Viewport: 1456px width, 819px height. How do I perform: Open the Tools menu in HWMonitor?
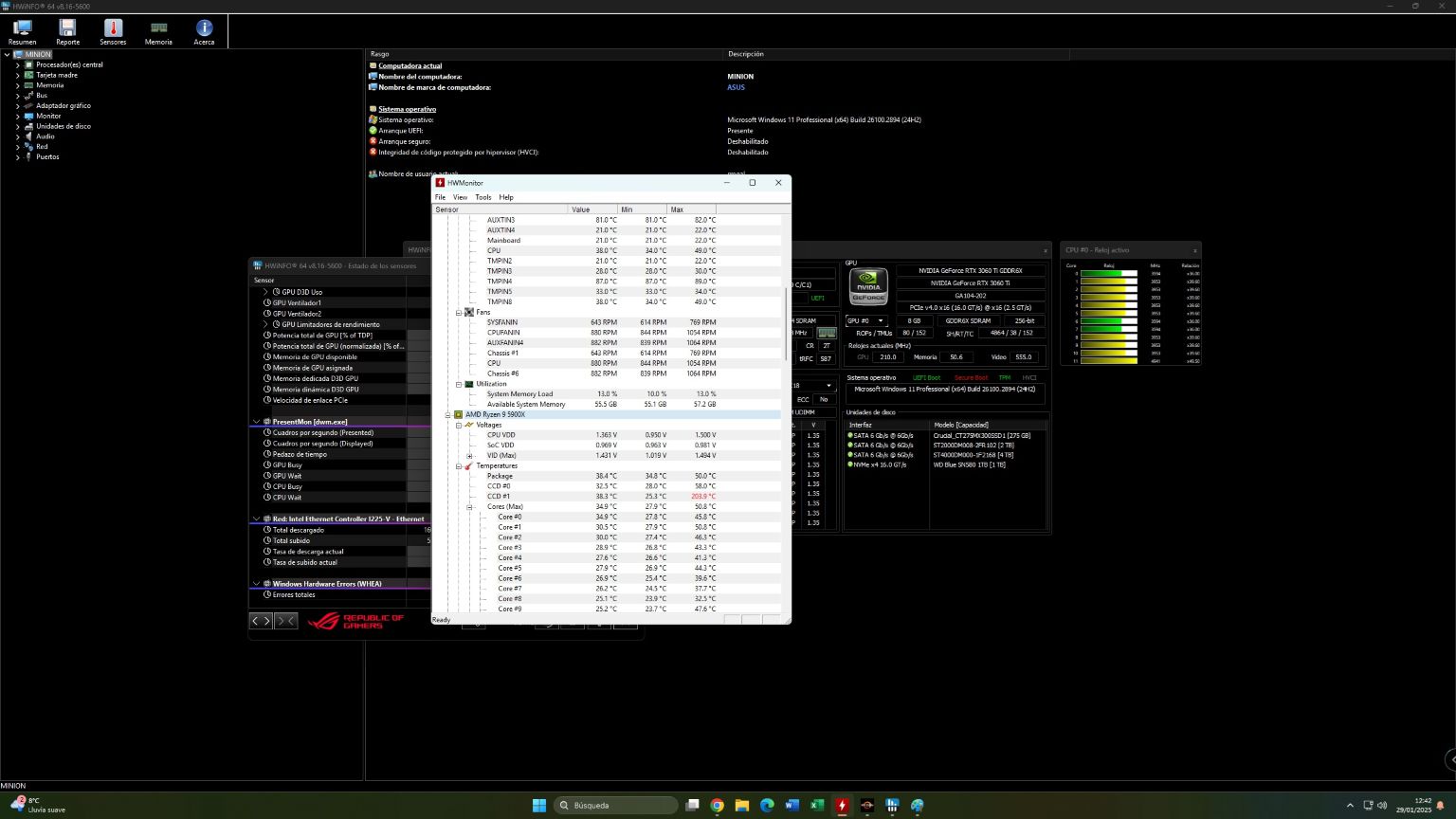pos(482,197)
